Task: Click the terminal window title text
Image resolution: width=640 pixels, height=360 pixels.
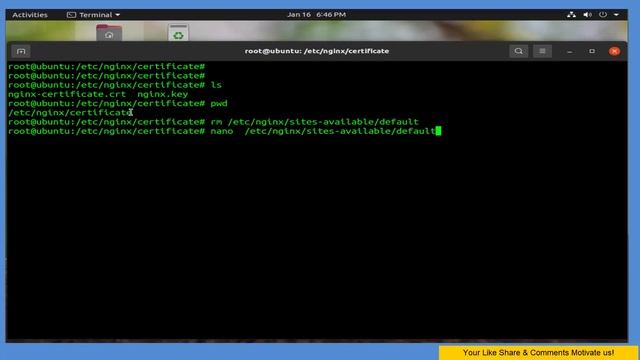Action: click(x=317, y=51)
